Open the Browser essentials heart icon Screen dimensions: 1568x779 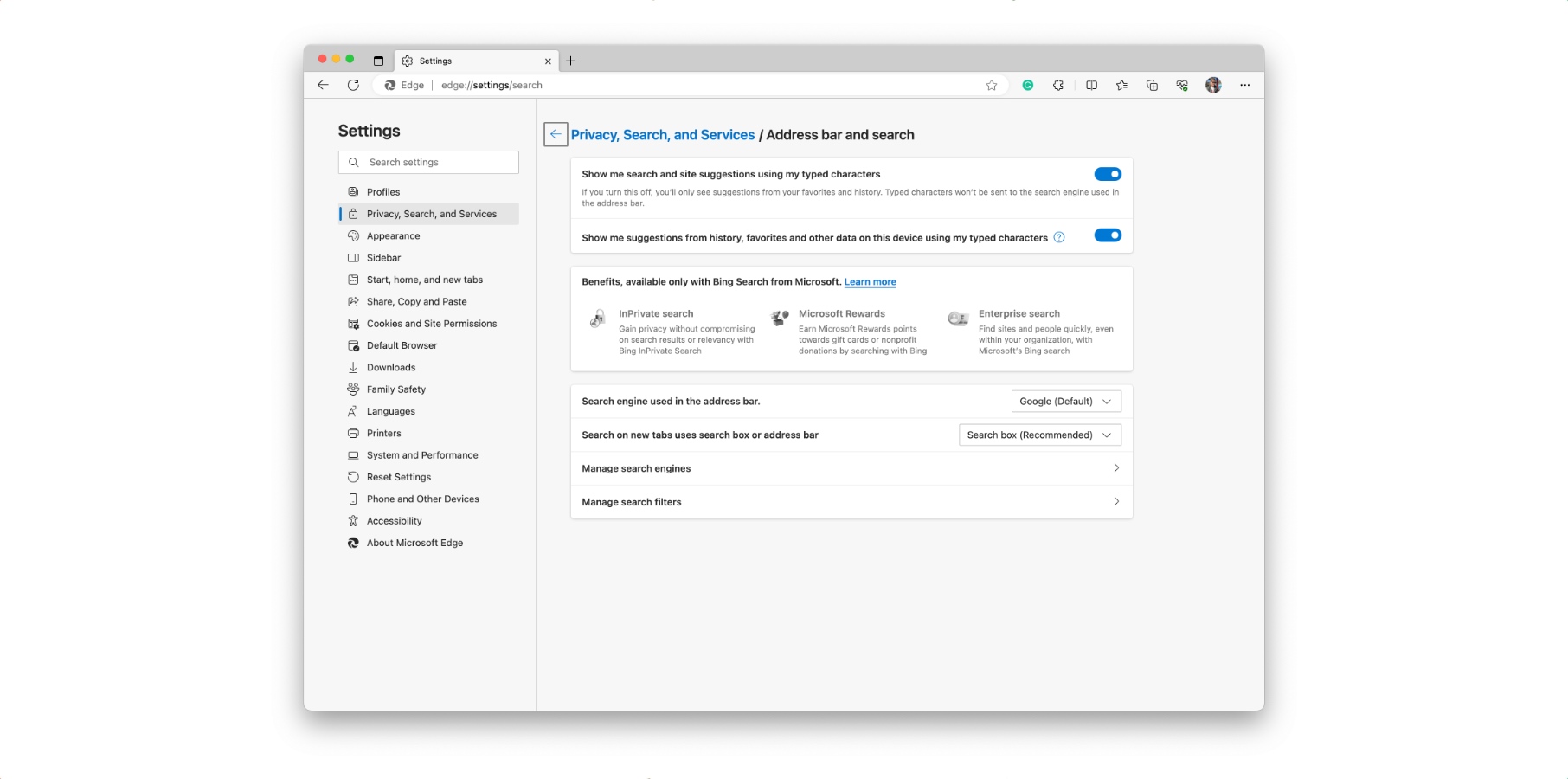point(1182,85)
